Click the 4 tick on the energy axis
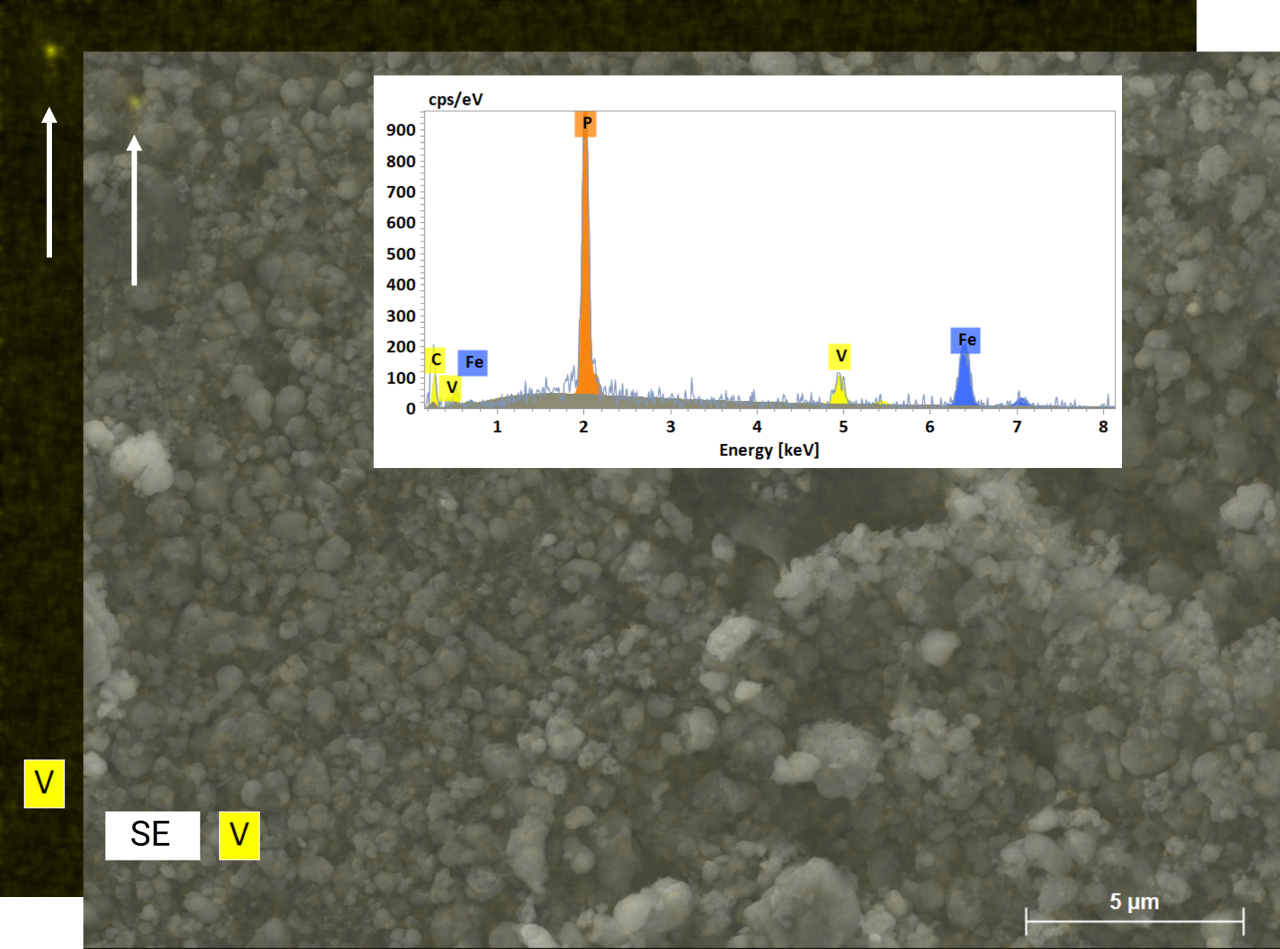The image size is (1280, 949). (757, 426)
